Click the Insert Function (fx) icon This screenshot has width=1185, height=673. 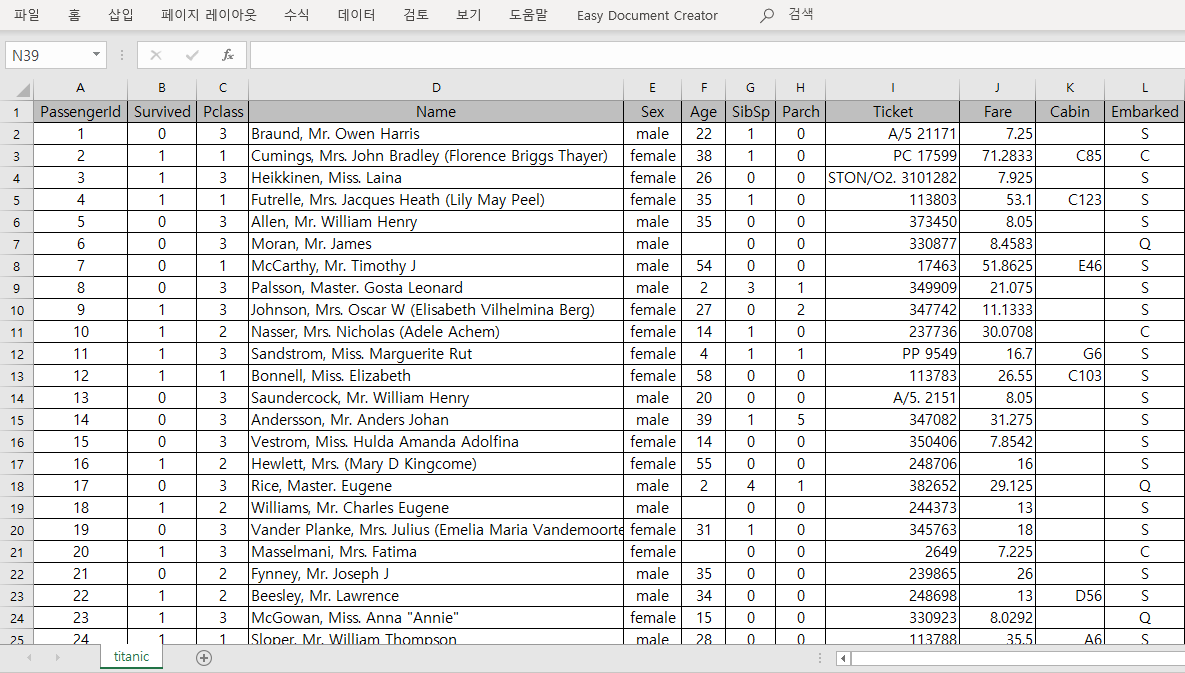228,55
